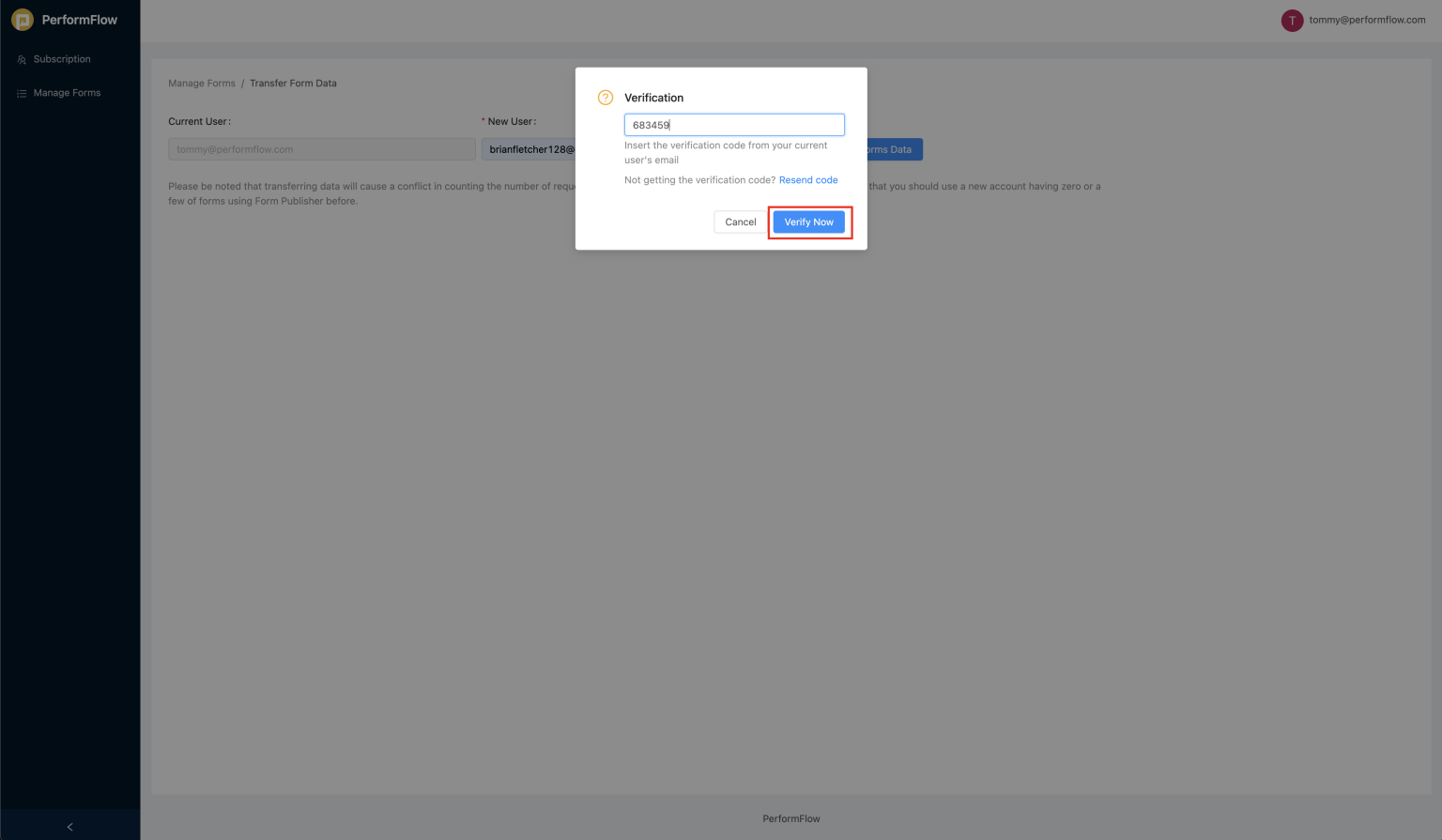1442x840 pixels.
Task: Click the PerformFlow footer label
Action: click(x=790, y=817)
